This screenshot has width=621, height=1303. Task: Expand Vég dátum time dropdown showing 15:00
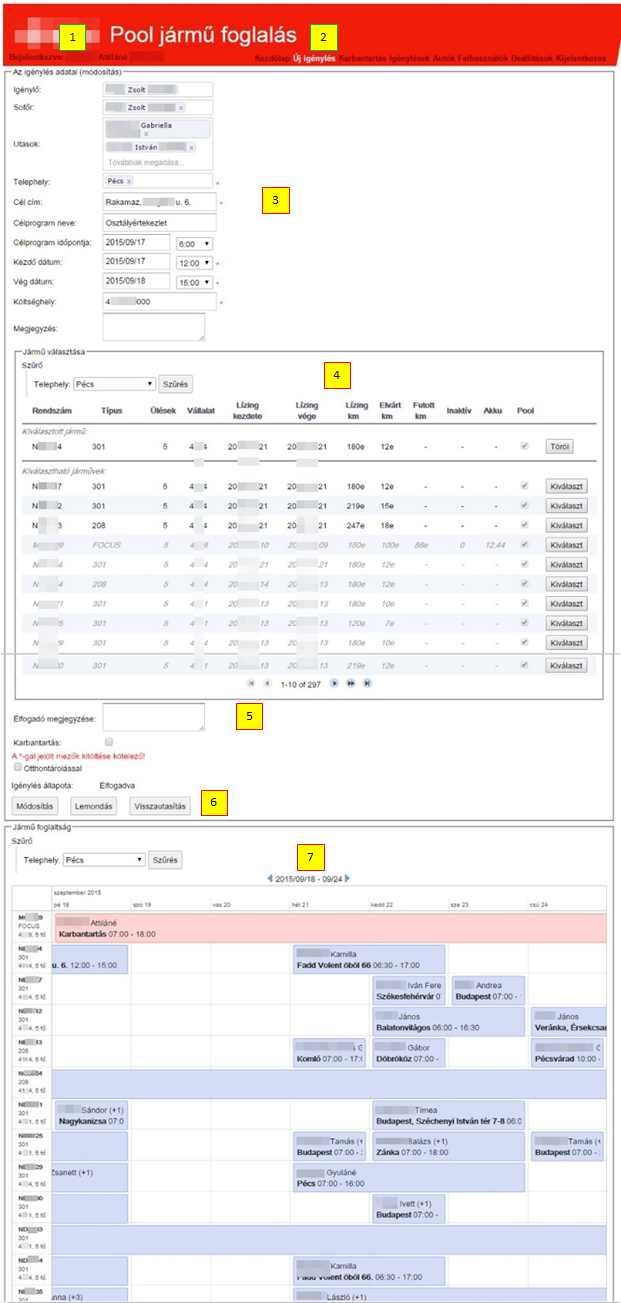pos(194,281)
